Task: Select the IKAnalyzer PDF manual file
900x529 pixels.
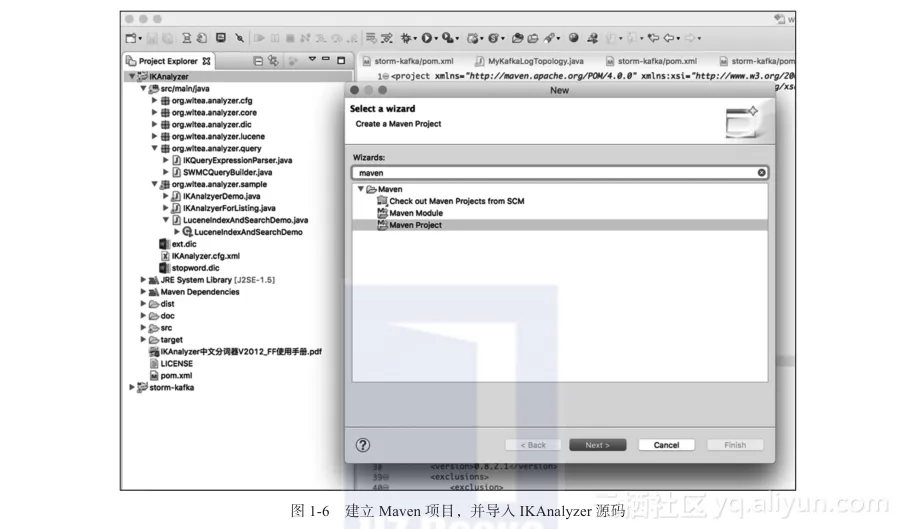Action: [x=240, y=352]
